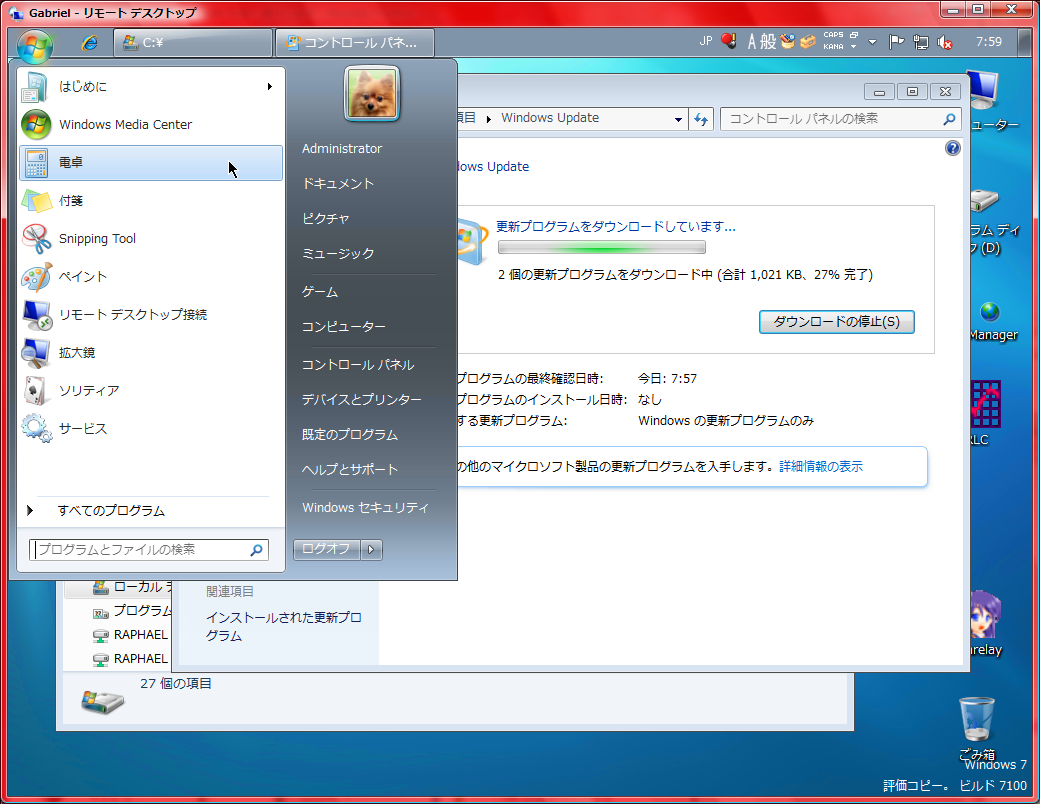
Task: Click the network tray icon
Action: pyautogui.click(x=921, y=42)
